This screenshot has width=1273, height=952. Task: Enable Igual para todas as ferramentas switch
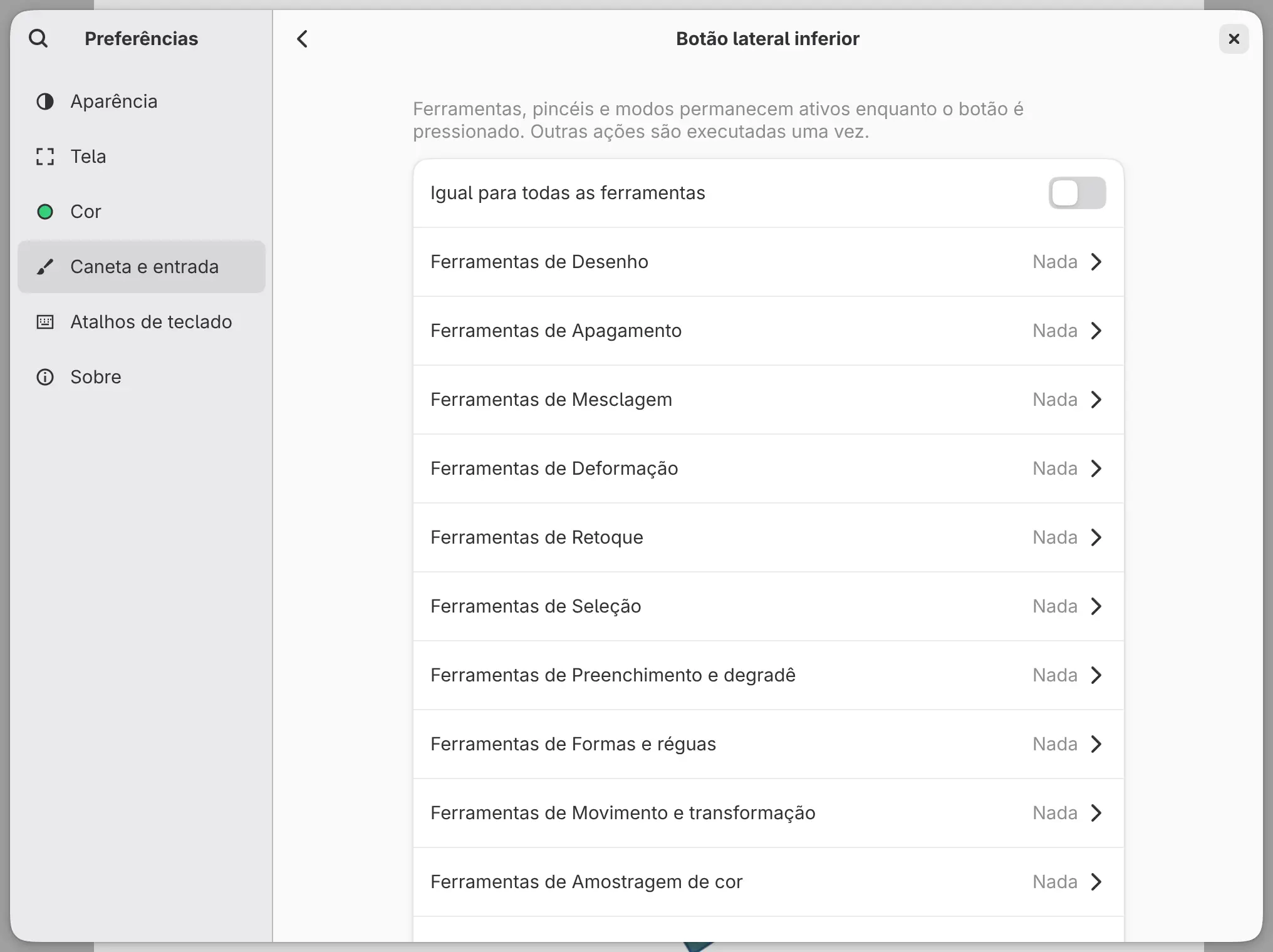coord(1077,193)
